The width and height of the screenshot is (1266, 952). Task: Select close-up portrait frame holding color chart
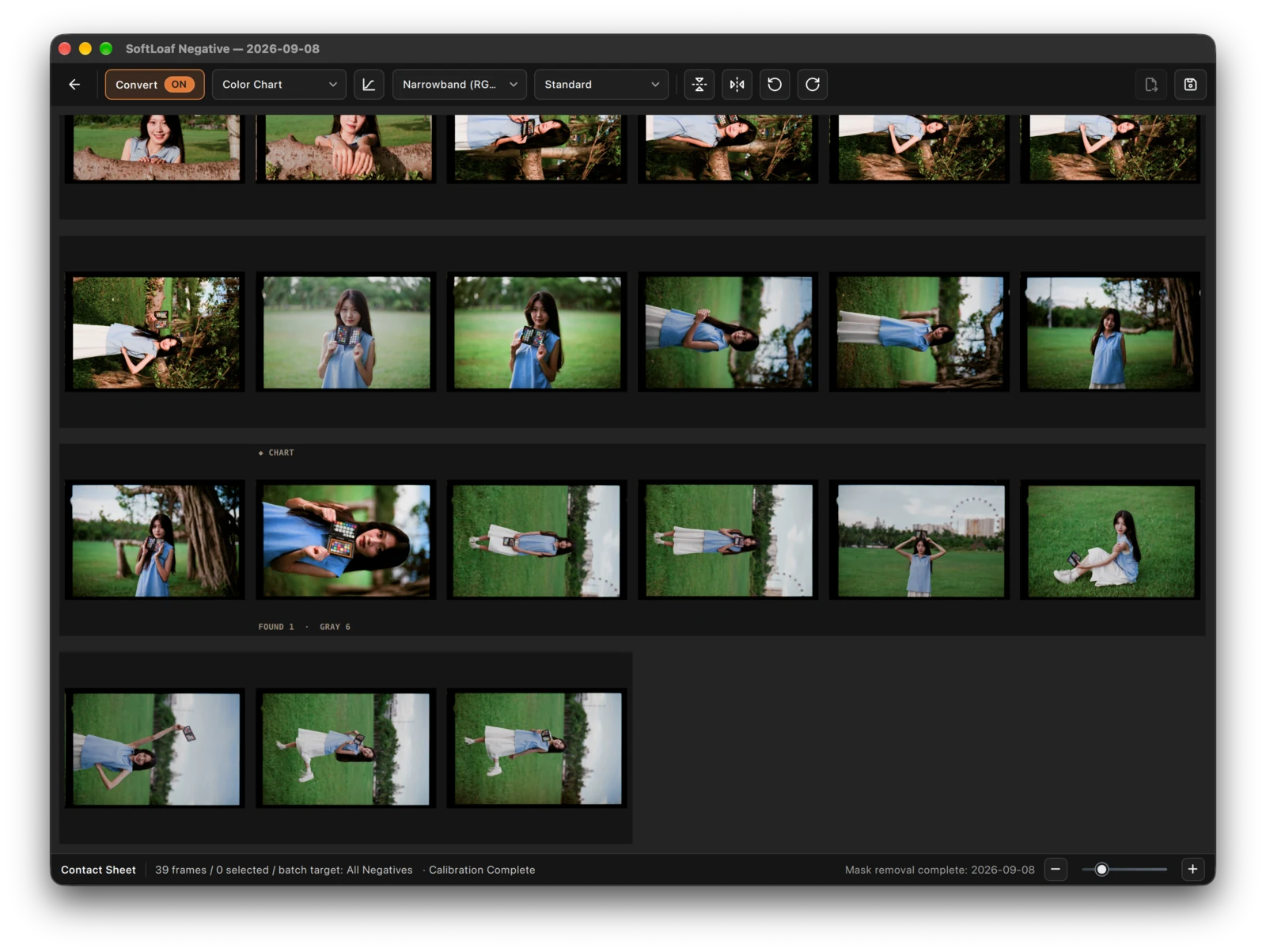[347, 540]
